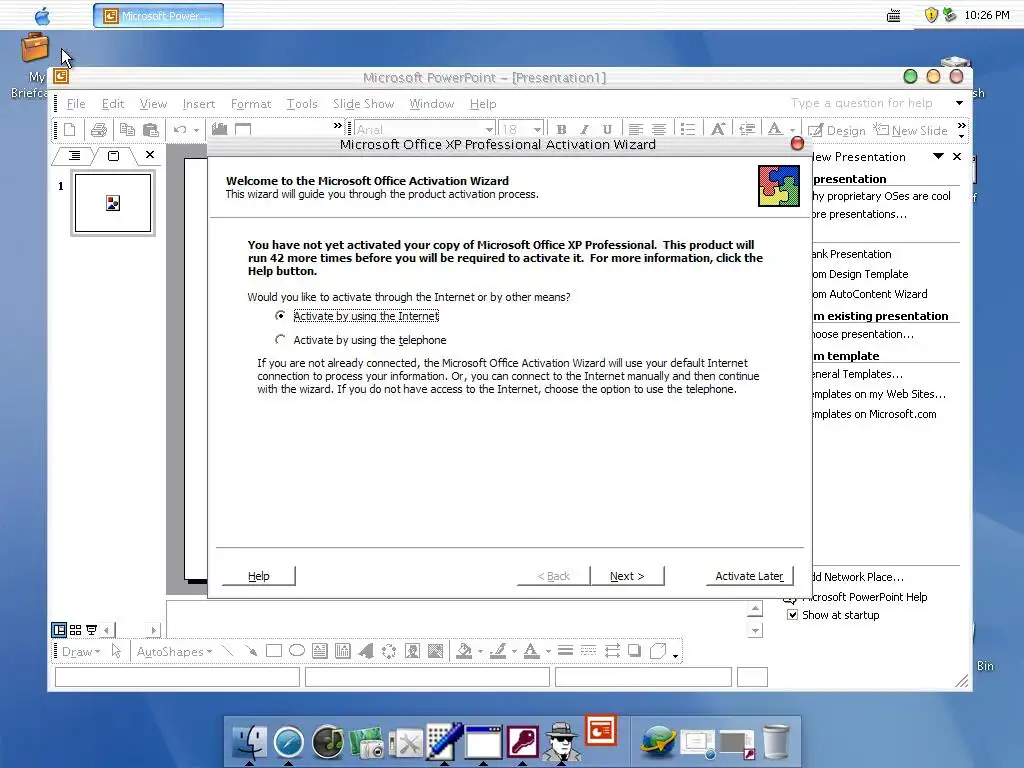The image size is (1024, 768).
Task: Click the New Slide toolbar button
Action: (911, 130)
